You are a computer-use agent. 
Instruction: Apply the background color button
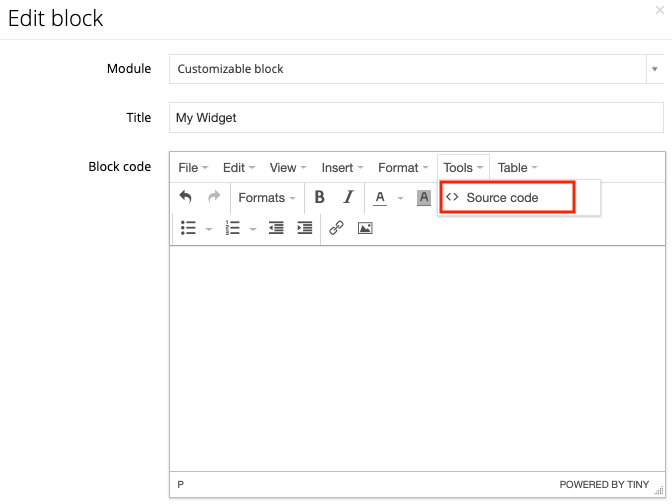(424, 197)
